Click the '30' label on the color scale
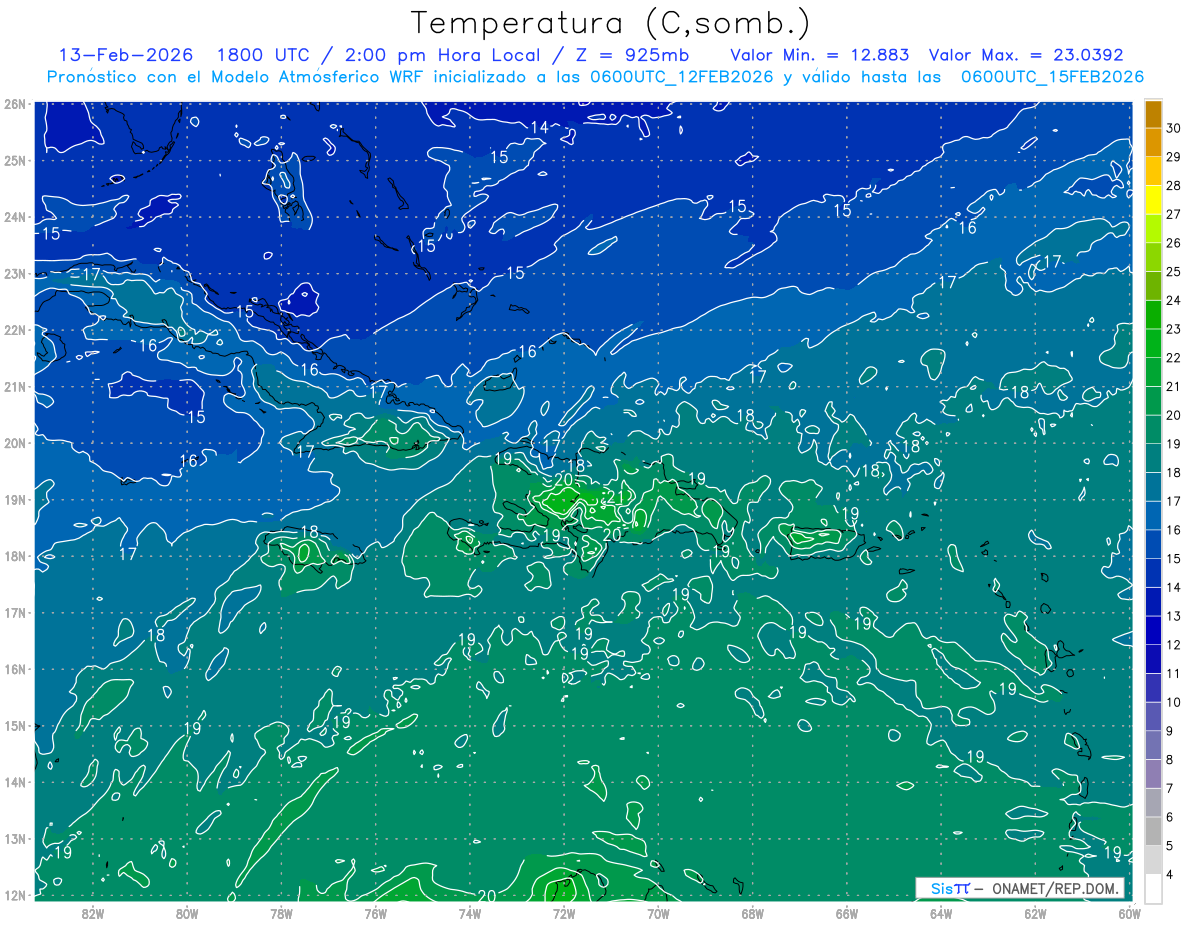1200x927 pixels. pyautogui.click(x=1174, y=128)
